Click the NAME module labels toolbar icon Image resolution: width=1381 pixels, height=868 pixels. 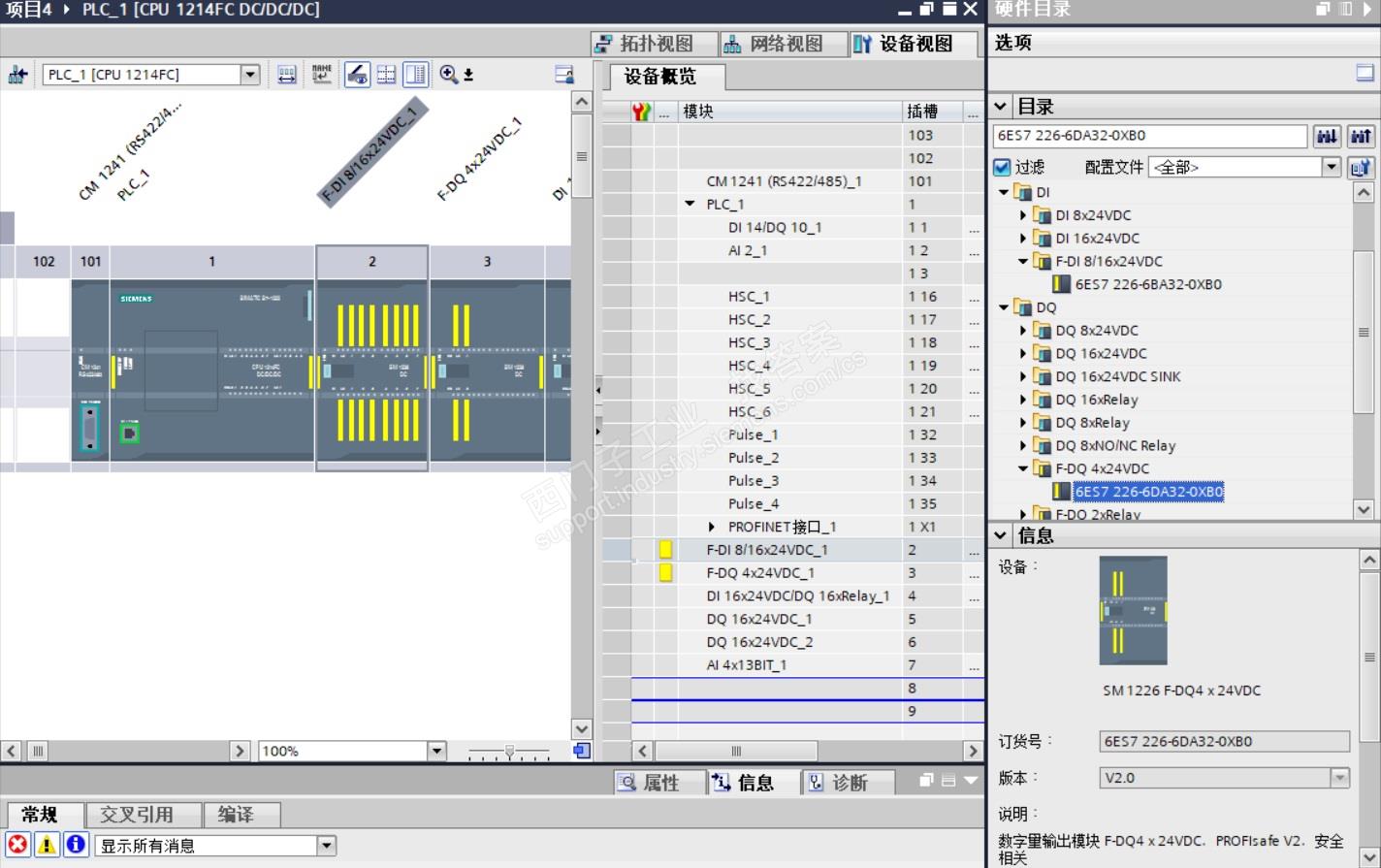tap(322, 75)
